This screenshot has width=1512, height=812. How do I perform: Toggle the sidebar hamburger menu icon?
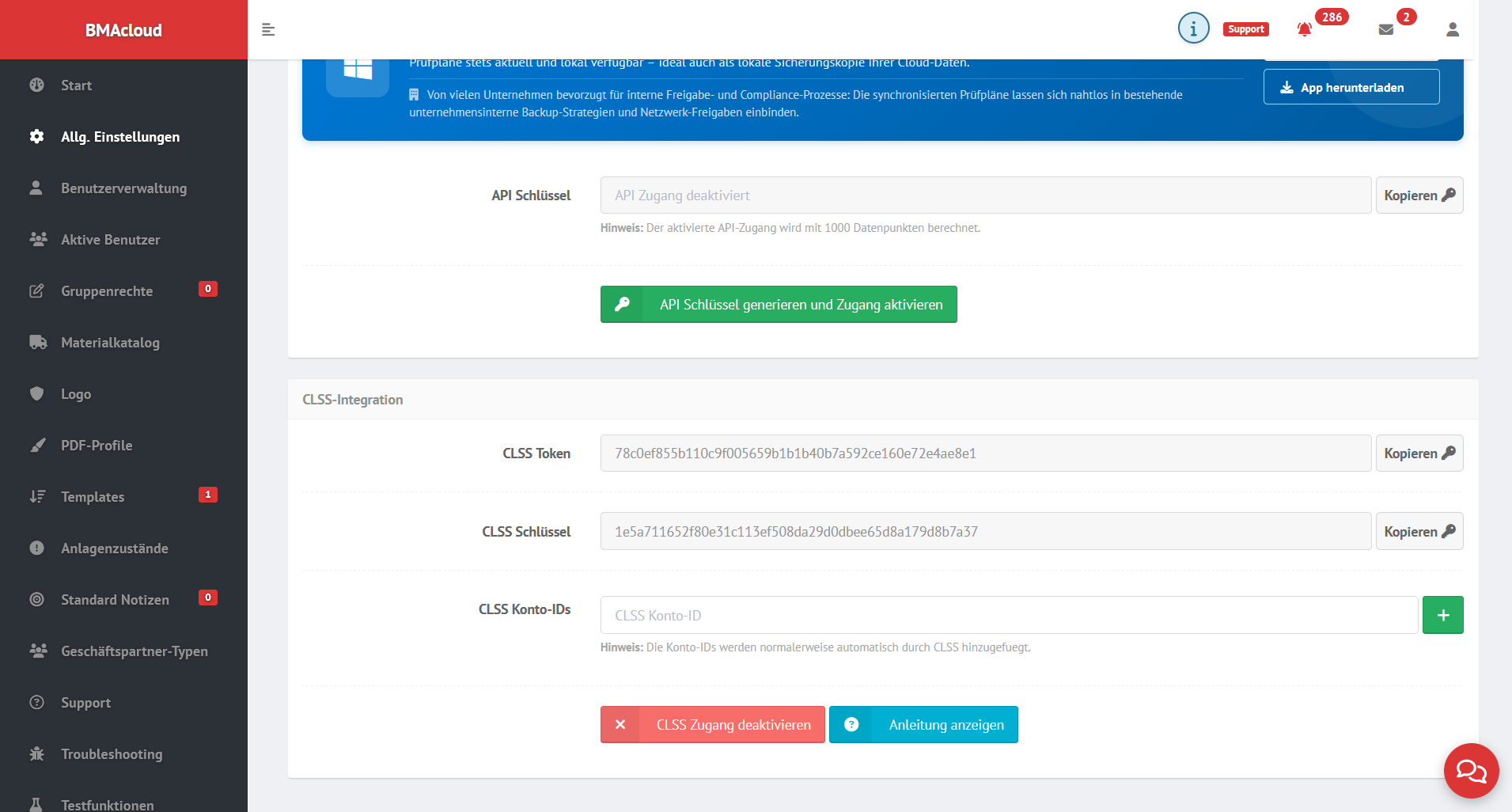(x=268, y=29)
